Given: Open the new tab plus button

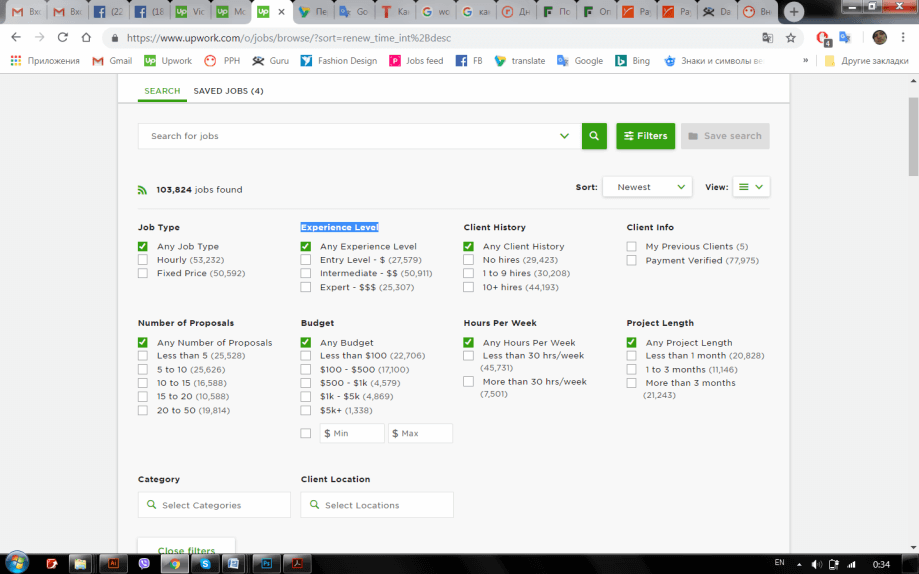Looking at the screenshot, I should (x=794, y=11).
